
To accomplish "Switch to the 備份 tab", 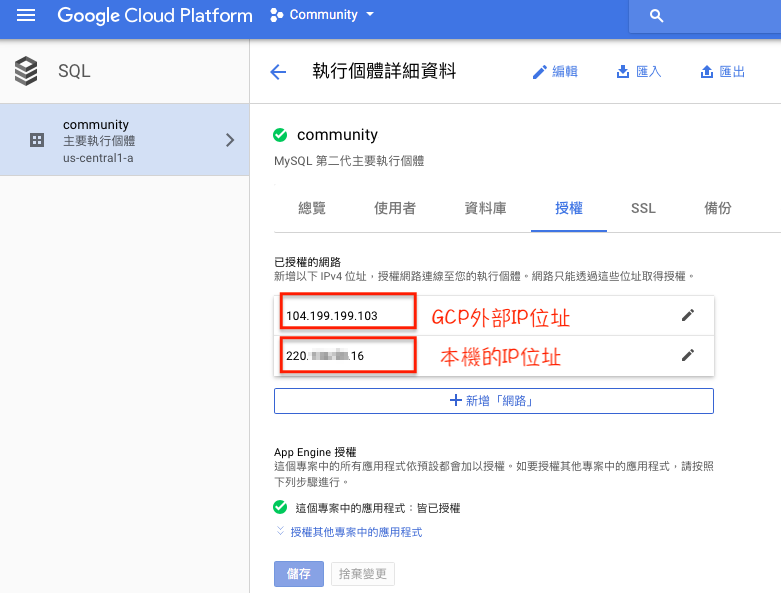I will 718,208.
